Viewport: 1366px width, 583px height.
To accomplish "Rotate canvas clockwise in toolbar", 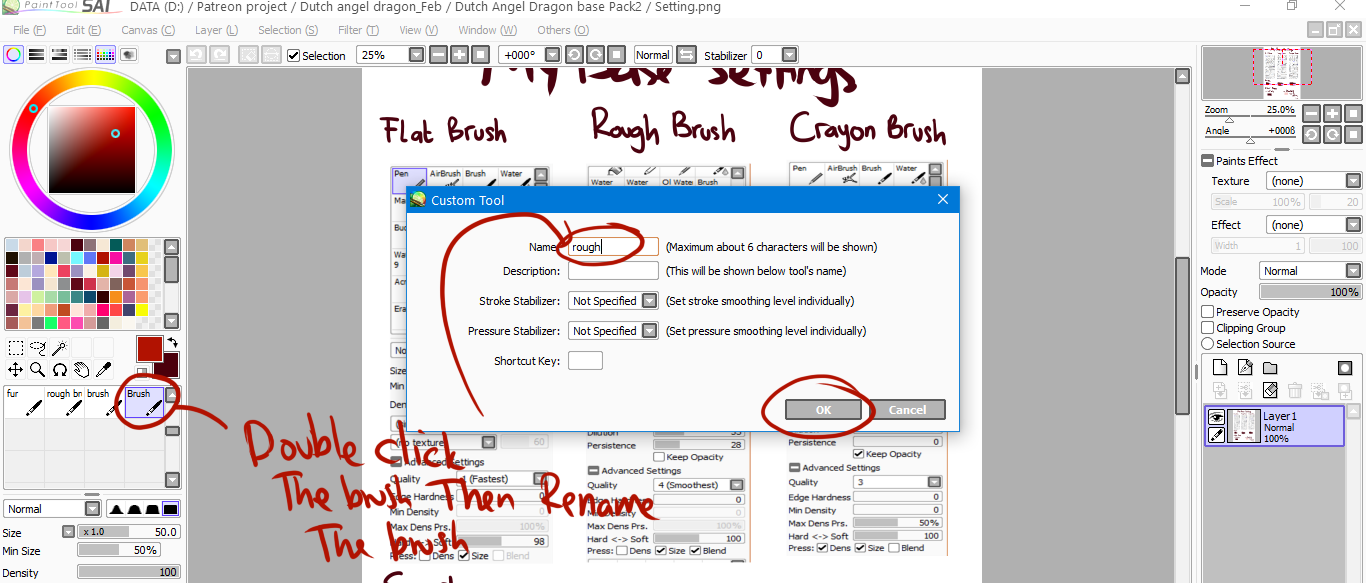I will click(595, 55).
